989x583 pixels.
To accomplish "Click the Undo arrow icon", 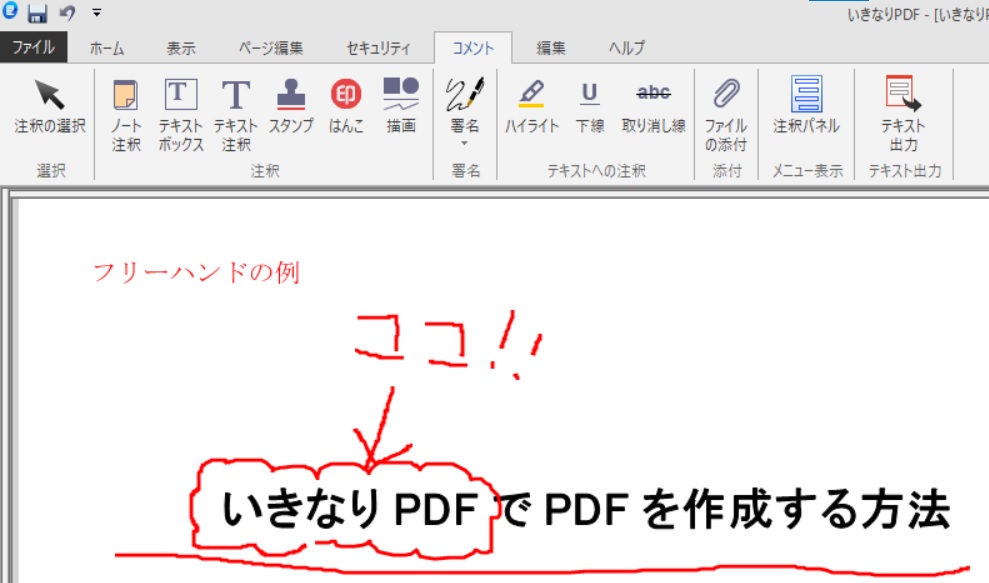I will [67, 13].
